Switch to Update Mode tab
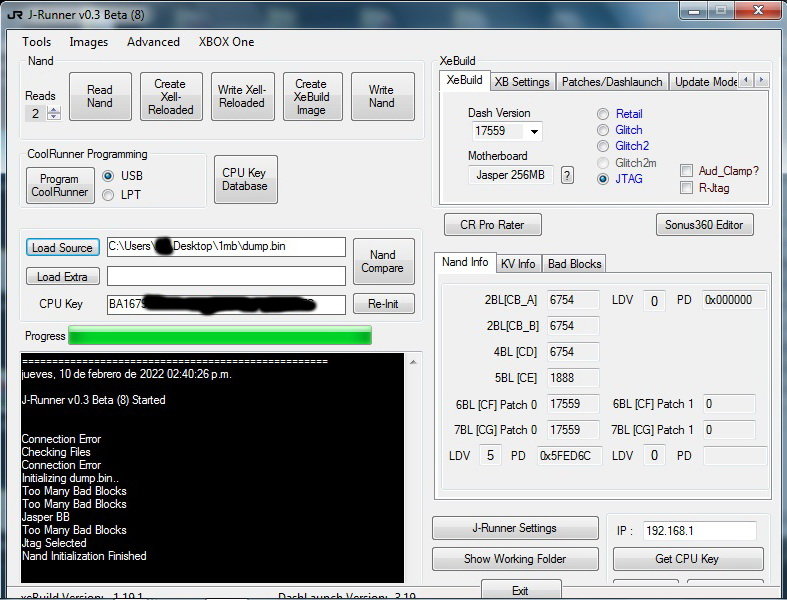The image size is (787, 600). click(x=704, y=82)
